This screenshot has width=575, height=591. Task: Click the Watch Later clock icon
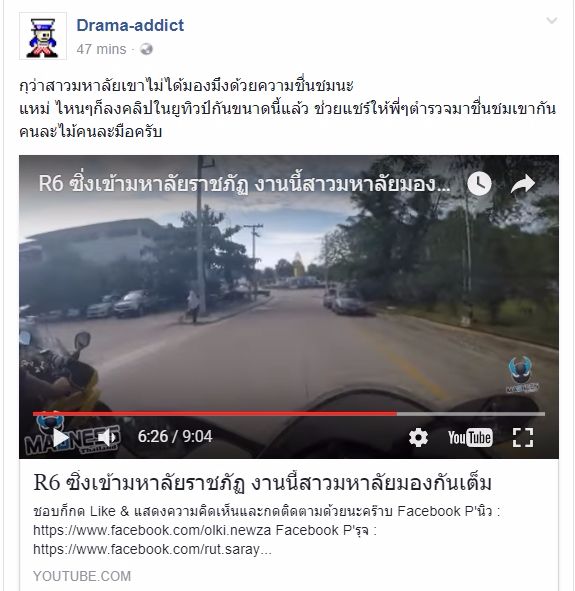(x=479, y=184)
